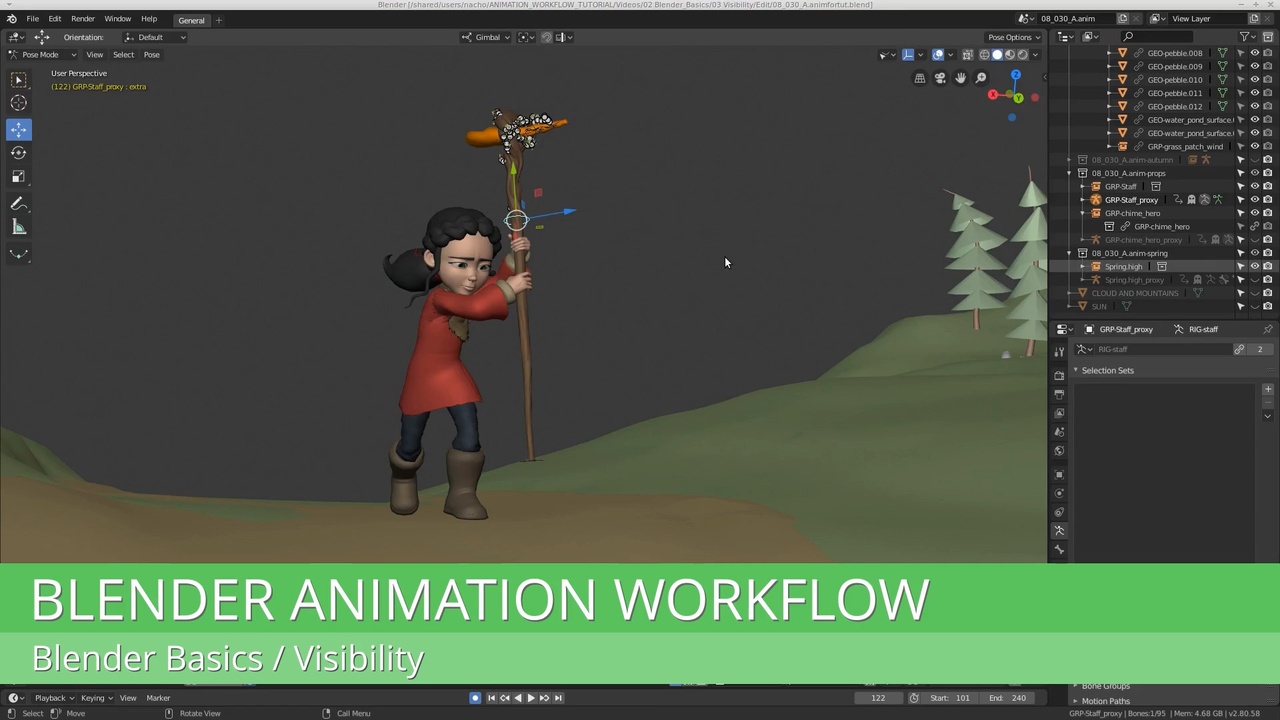Image resolution: width=1280 pixels, height=720 pixels.
Task: Jump to the timeline start frame
Action: pyautogui.click(x=491, y=698)
